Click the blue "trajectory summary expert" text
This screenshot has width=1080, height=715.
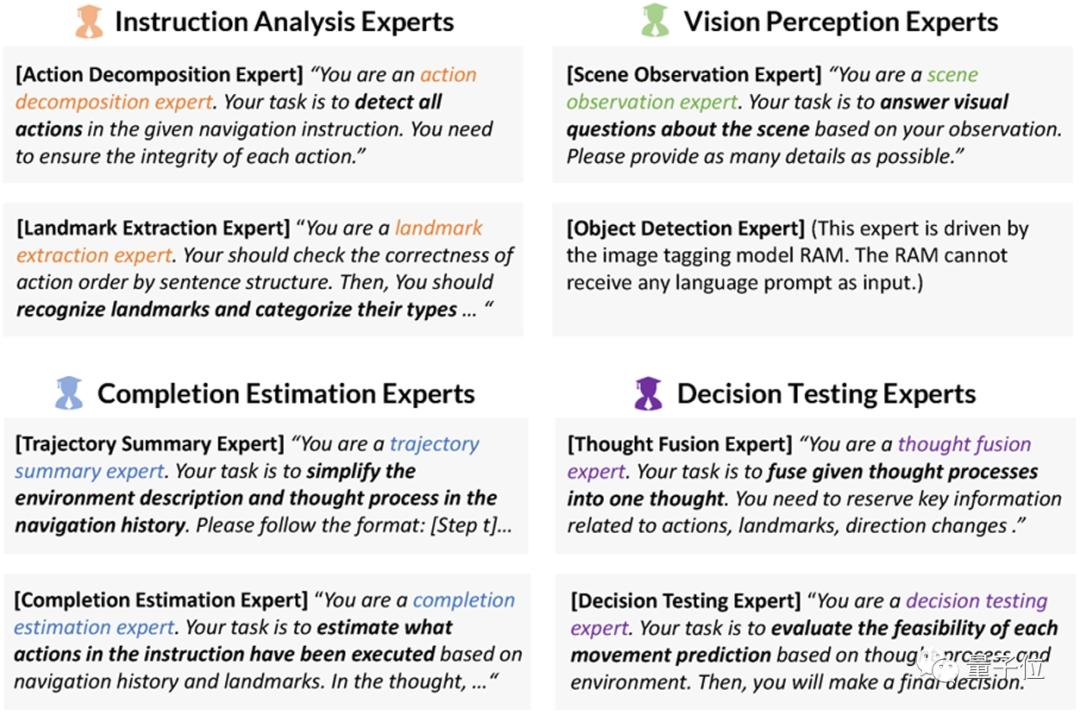point(434,444)
